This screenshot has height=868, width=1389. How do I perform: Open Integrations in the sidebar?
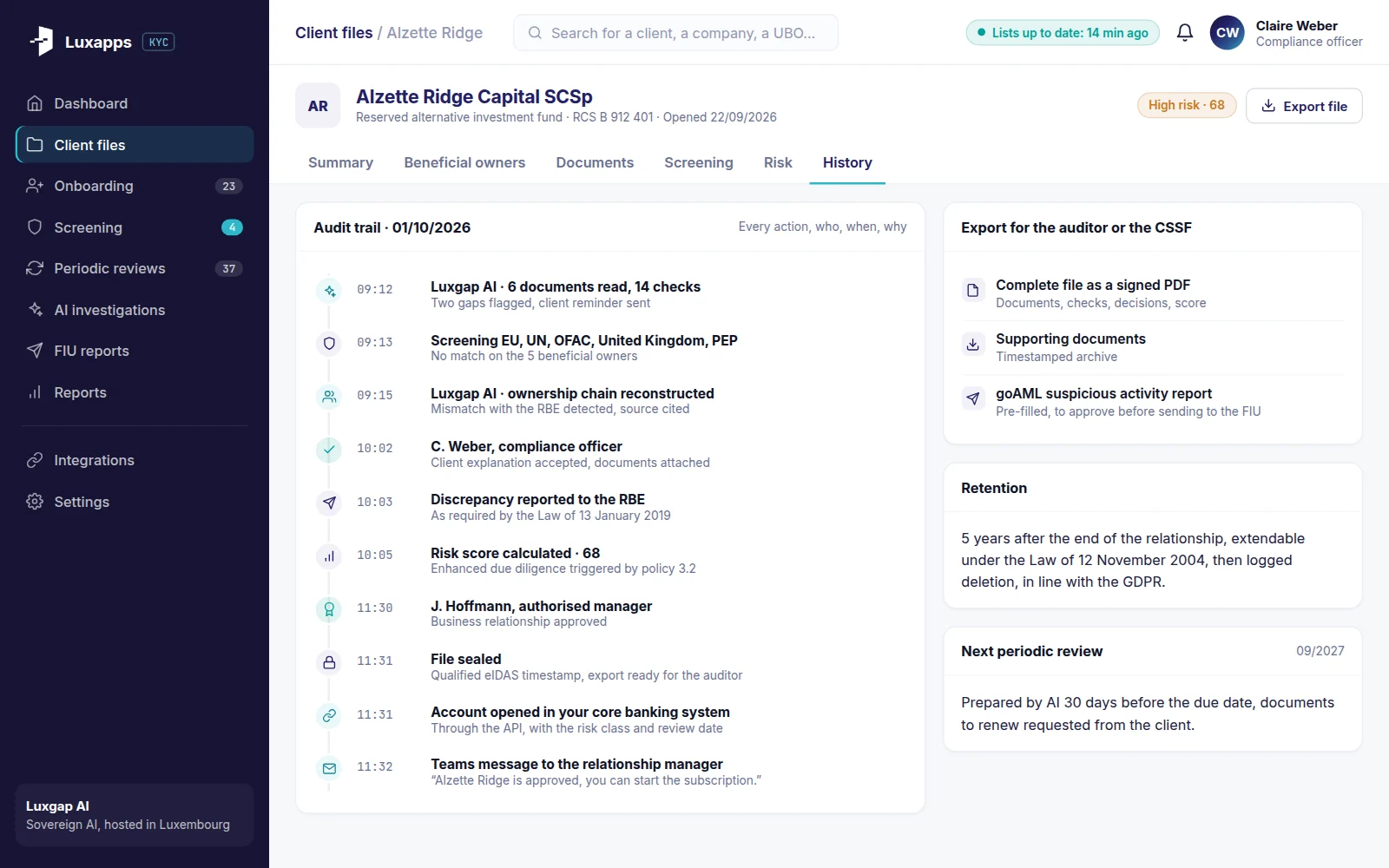point(135,460)
